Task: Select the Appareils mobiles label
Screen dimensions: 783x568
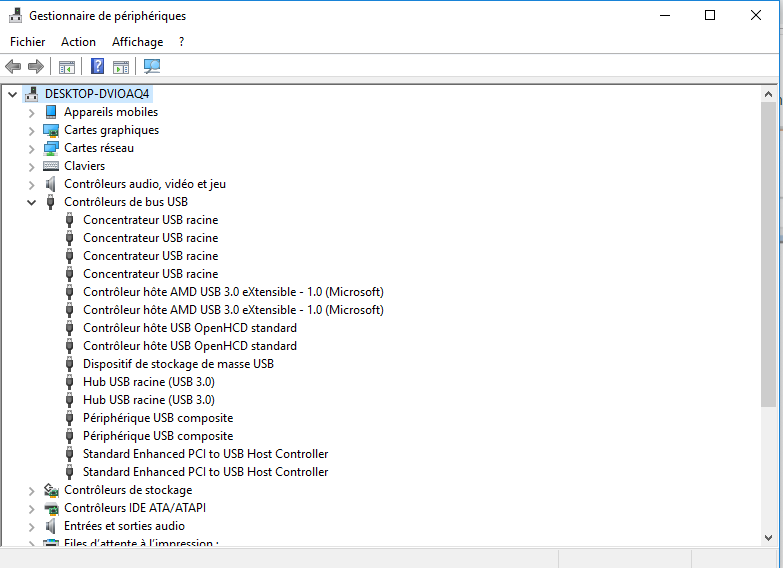Action: tap(111, 112)
